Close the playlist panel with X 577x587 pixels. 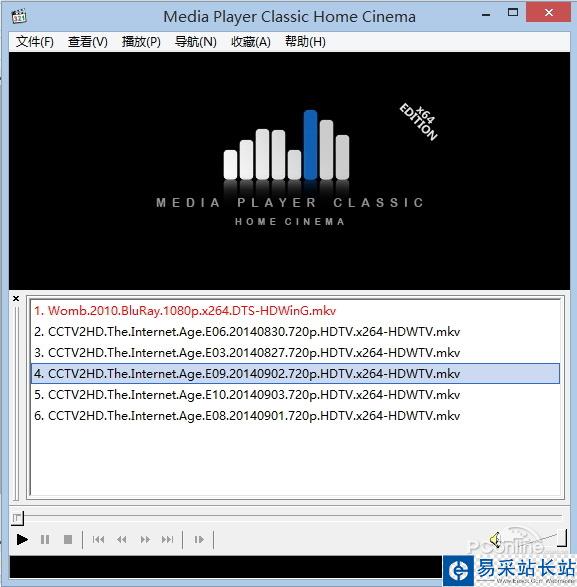(x=16, y=298)
